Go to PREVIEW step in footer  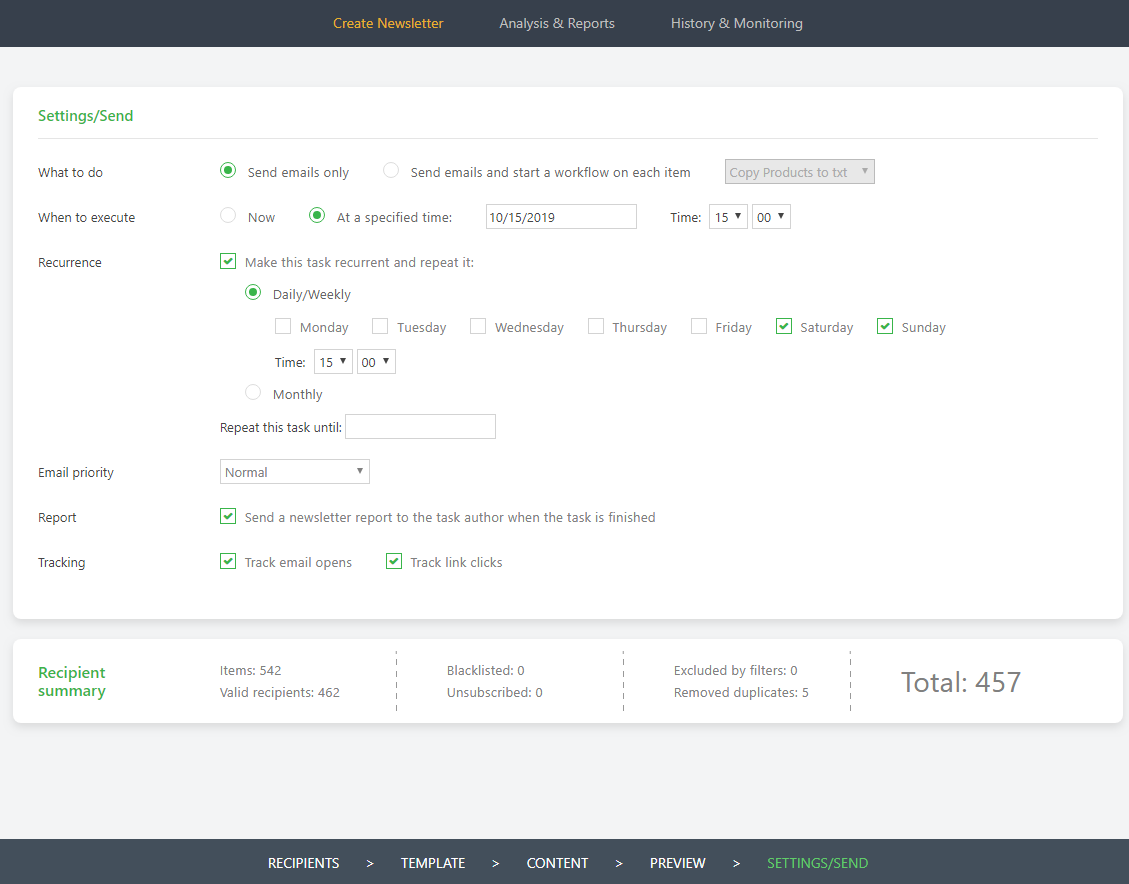point(678,863)
